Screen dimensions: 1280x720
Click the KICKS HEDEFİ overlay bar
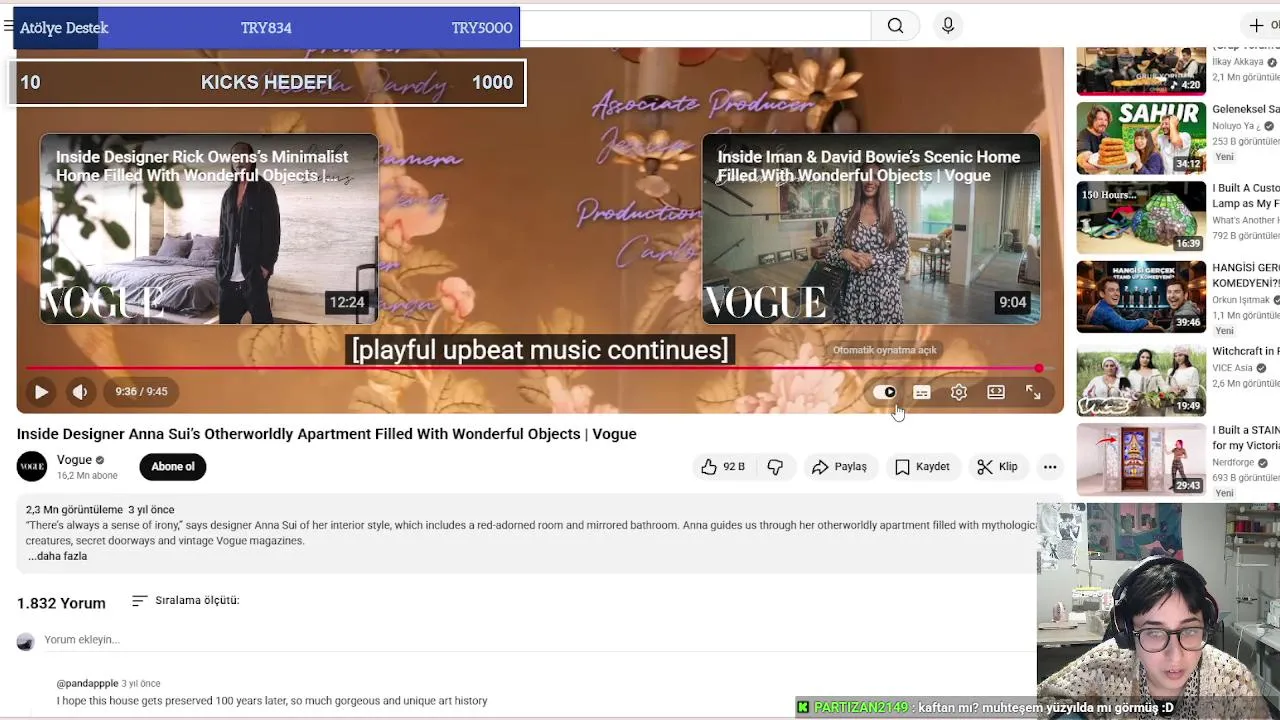[267, 83]
